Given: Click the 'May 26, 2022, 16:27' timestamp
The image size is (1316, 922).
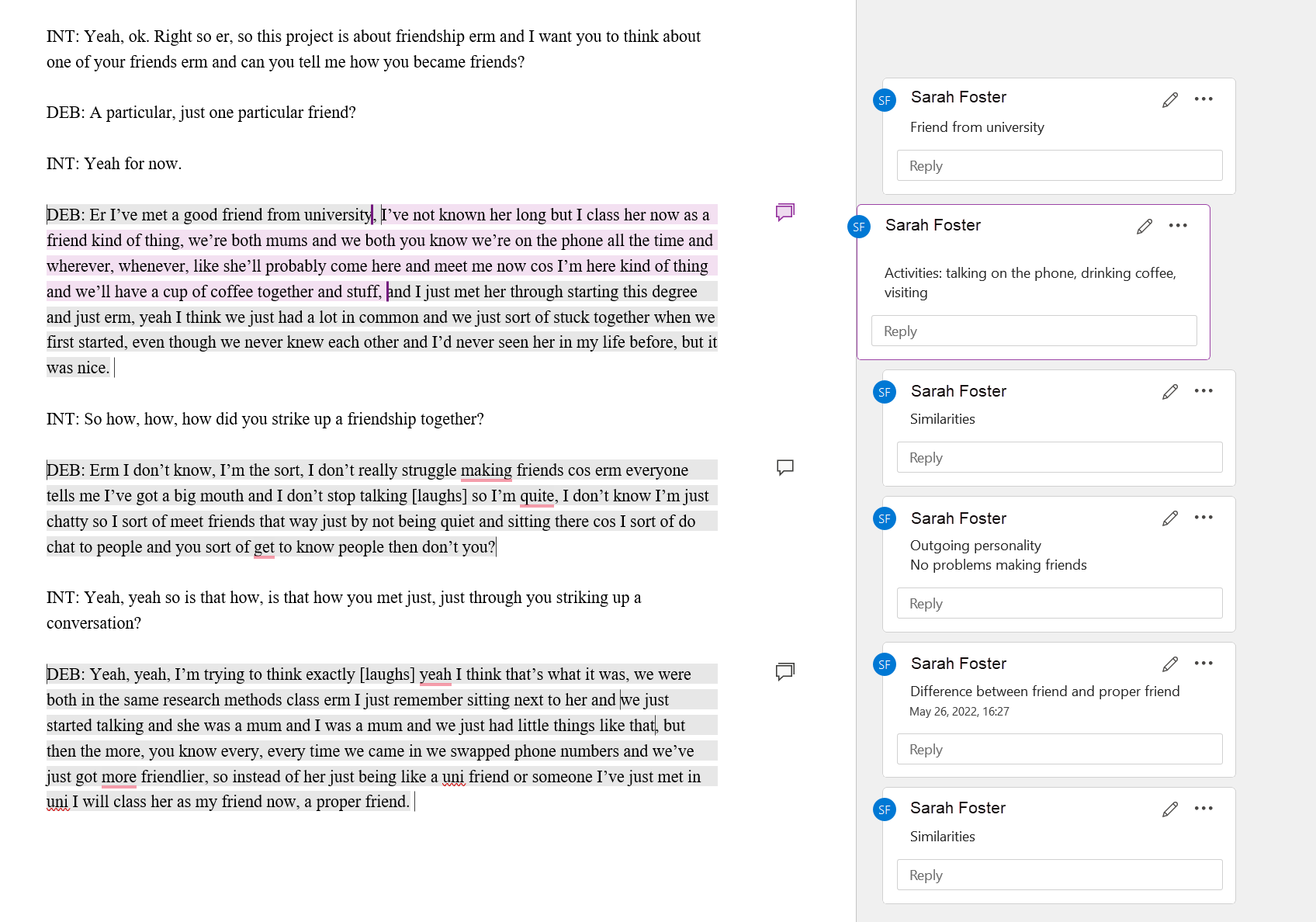Looking at the screenshot, I should [x=959, y=712].
